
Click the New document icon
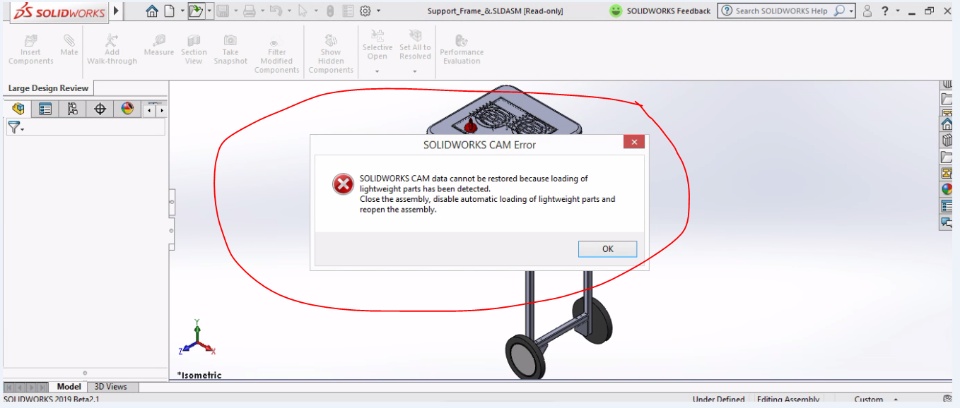point(168,10)
